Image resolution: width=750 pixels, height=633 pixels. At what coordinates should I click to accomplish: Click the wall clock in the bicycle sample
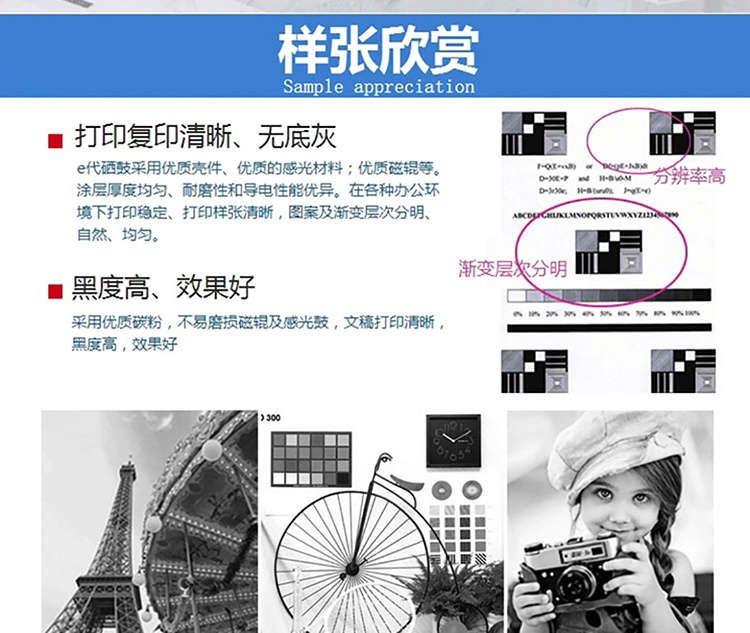(x=453, y=441)
